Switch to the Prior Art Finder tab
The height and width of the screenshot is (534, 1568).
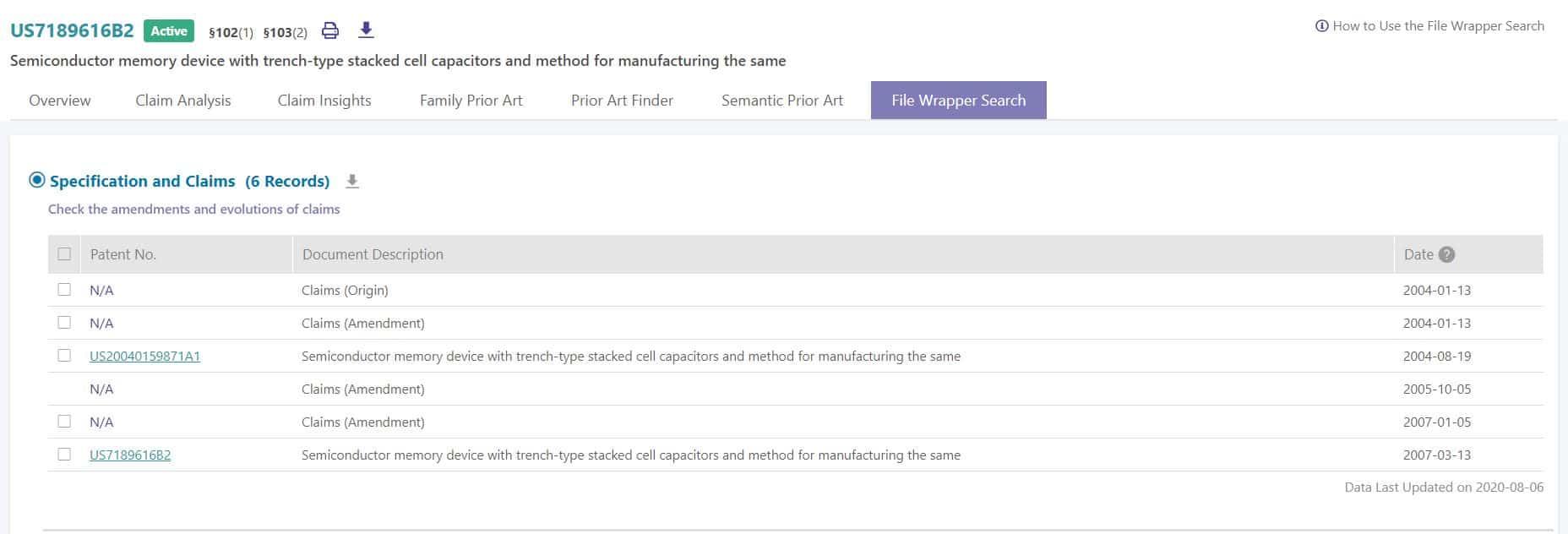tap(622, 101)
